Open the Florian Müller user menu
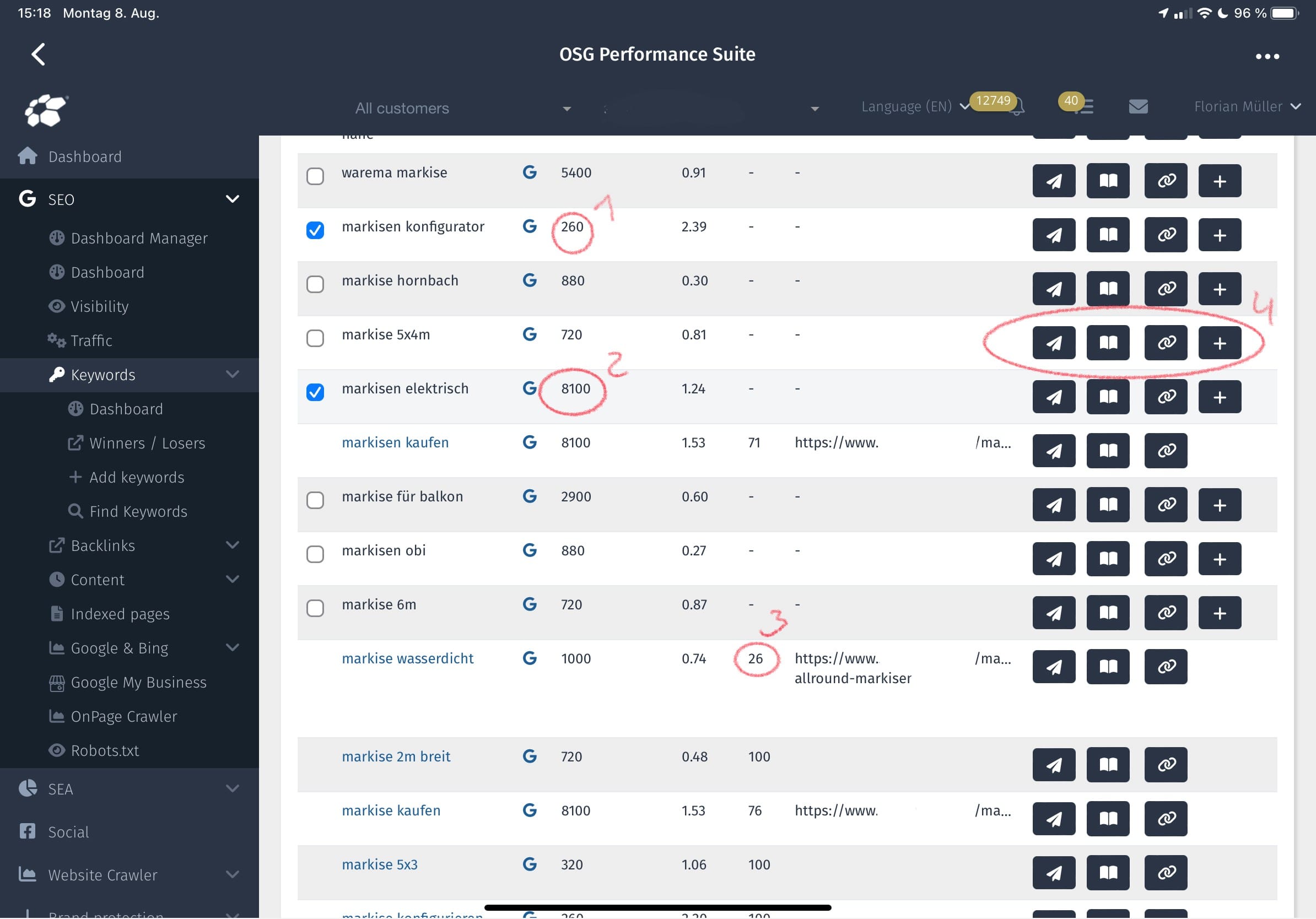Viewport: 1316px width, 919px height. point(1247,106)
